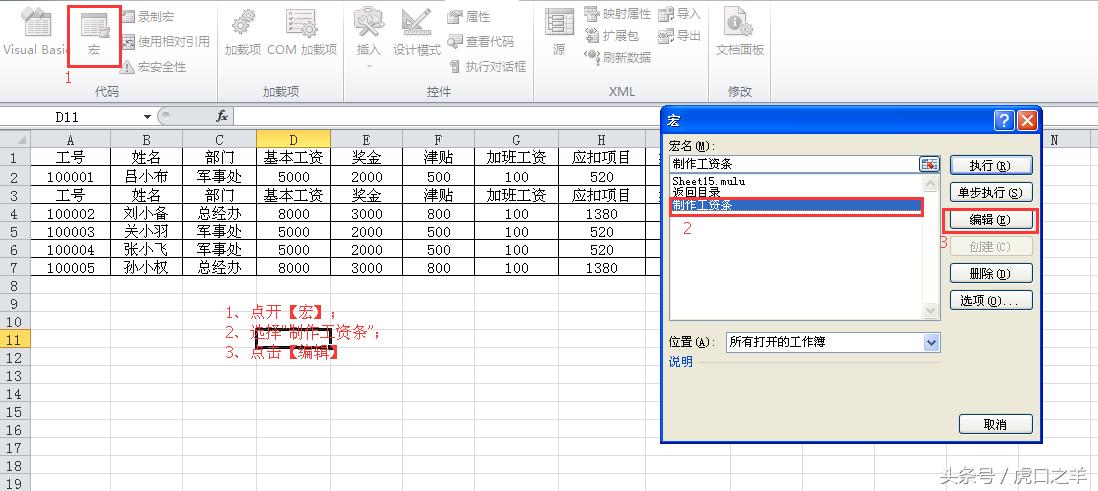Open the 宏 (Macros) button in ribbon

click(x=95, y=35)
